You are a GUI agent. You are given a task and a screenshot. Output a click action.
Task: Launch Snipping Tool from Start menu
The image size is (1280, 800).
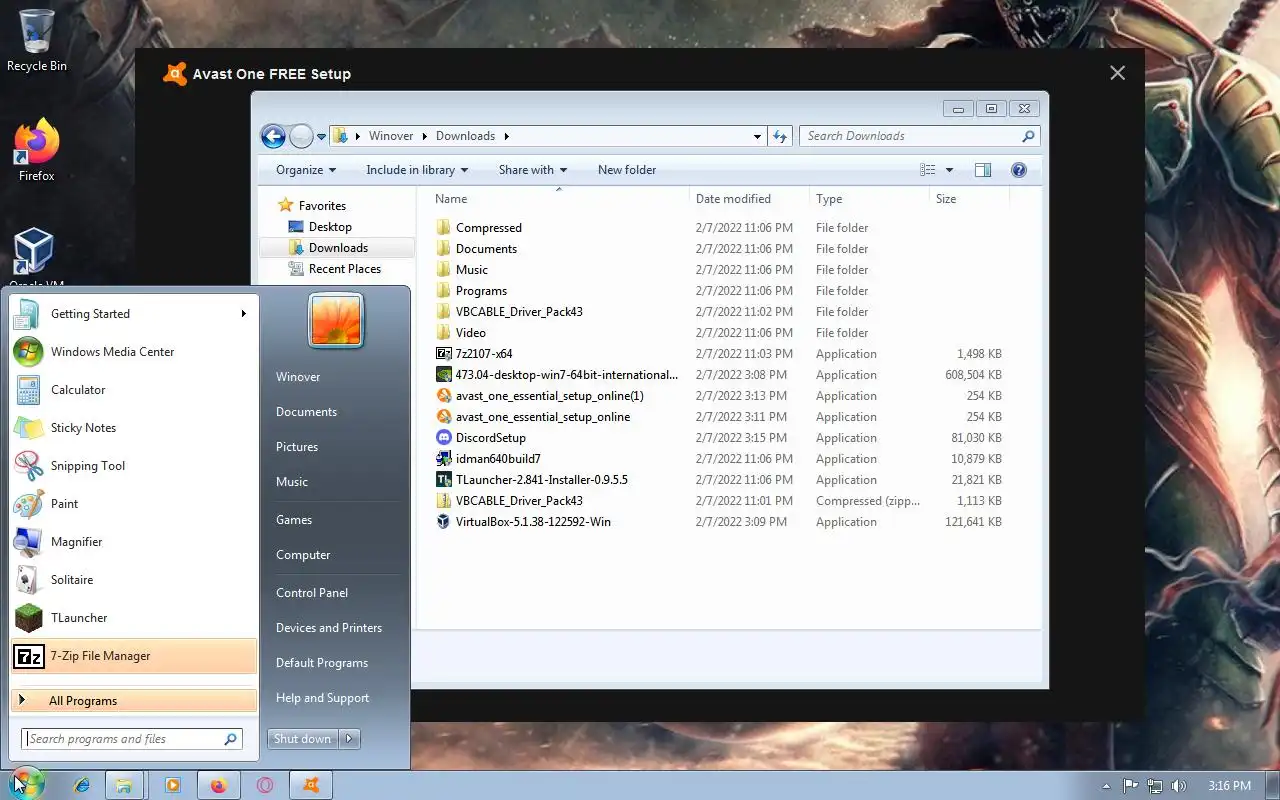click(x=133, y=466)
